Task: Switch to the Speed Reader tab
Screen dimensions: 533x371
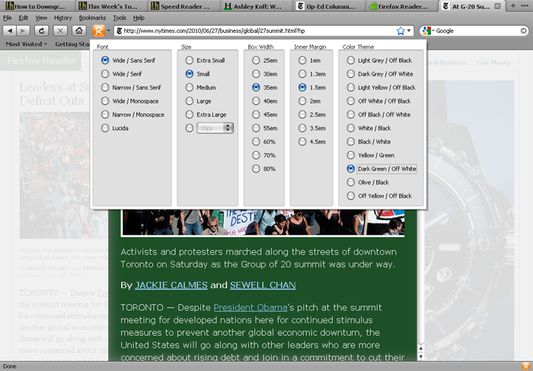Action: (x=184, y=6)
